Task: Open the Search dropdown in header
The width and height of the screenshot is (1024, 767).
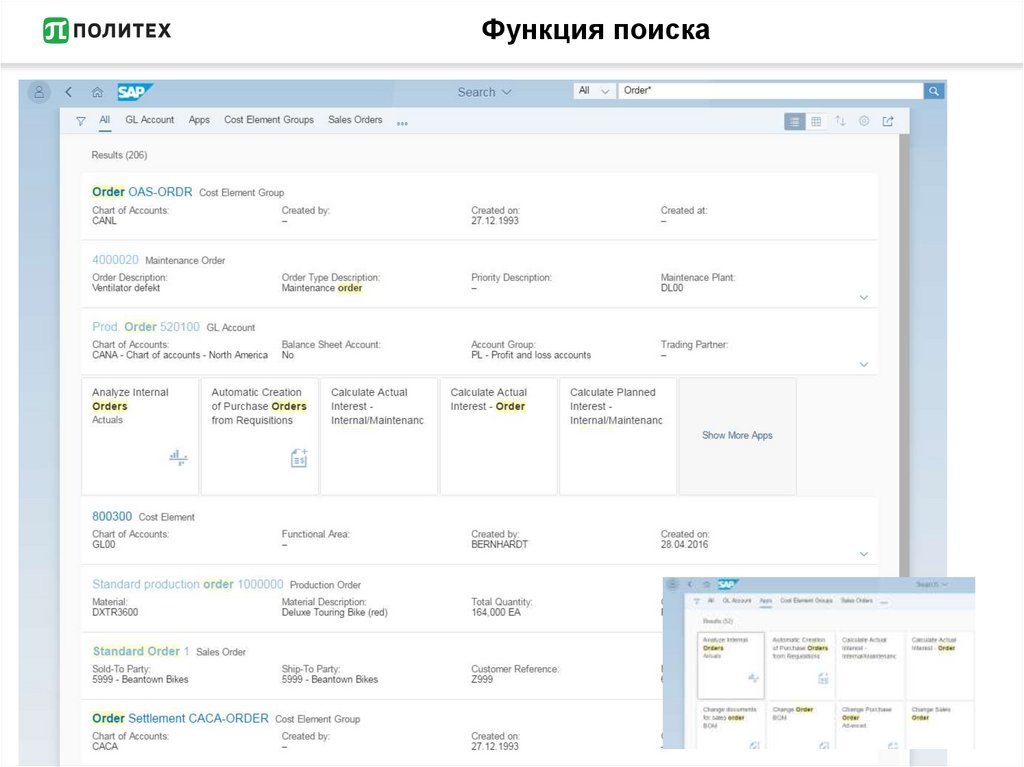Action: [x=484, y=92]
